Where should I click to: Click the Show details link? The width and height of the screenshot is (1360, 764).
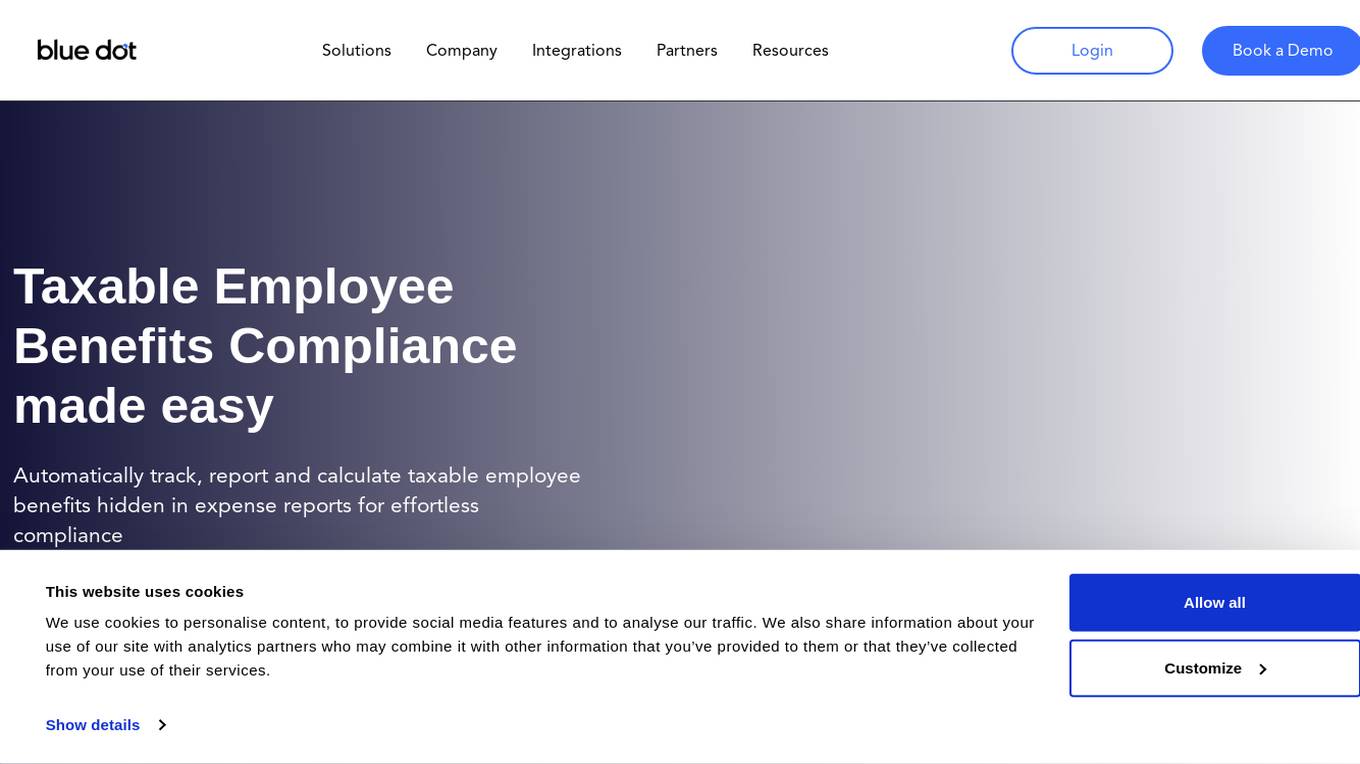click(92, 725)
